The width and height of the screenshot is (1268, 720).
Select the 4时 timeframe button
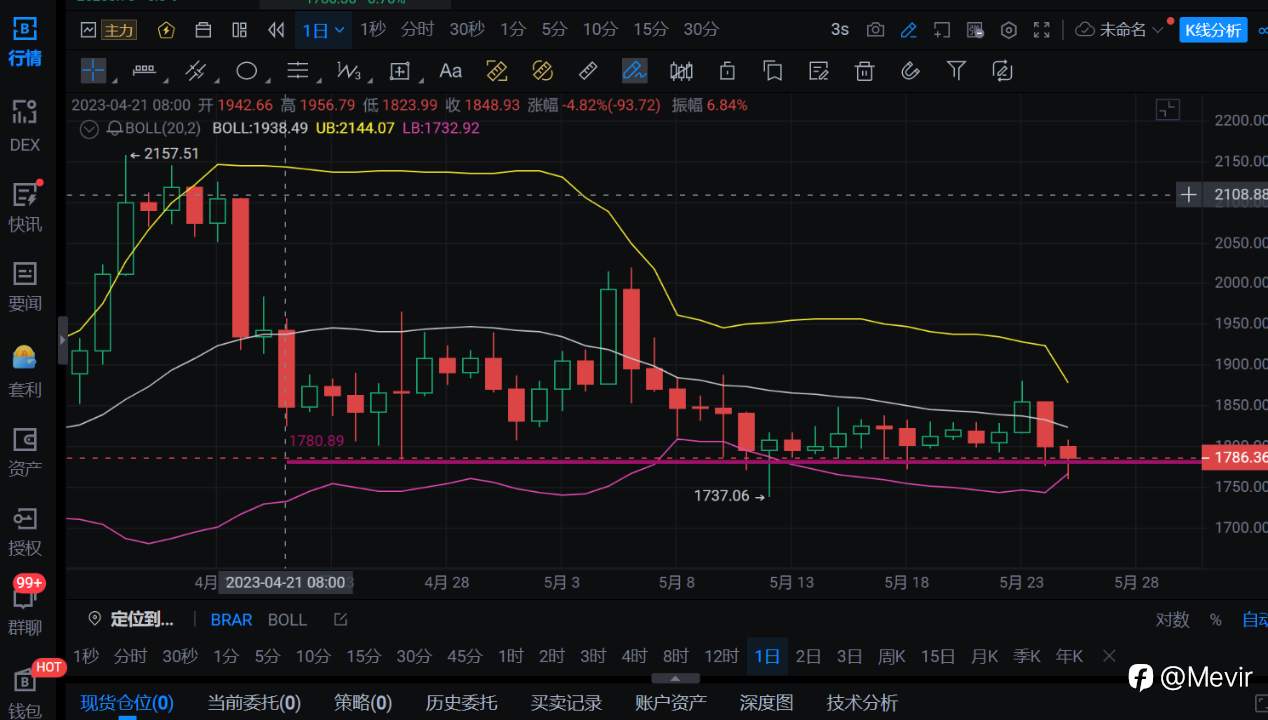(x=634, y=656)
